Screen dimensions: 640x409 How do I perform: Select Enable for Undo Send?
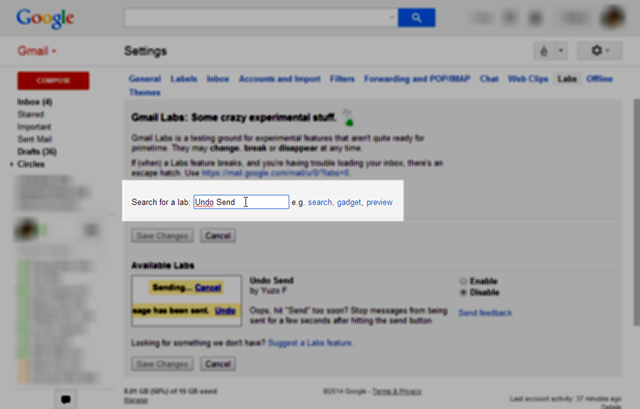[x=463, y=281]
